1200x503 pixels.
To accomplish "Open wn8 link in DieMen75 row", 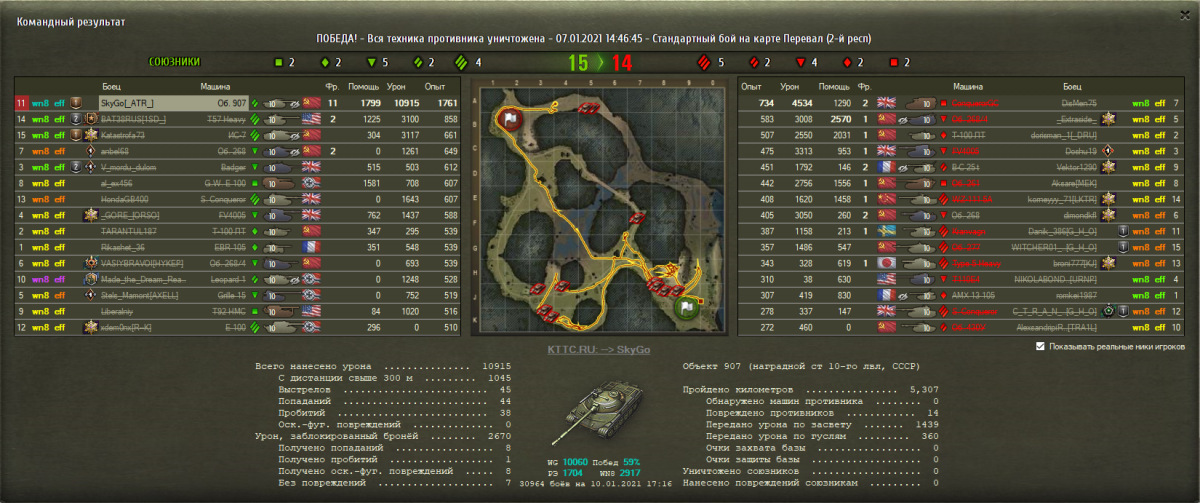I will point(1140,103).
